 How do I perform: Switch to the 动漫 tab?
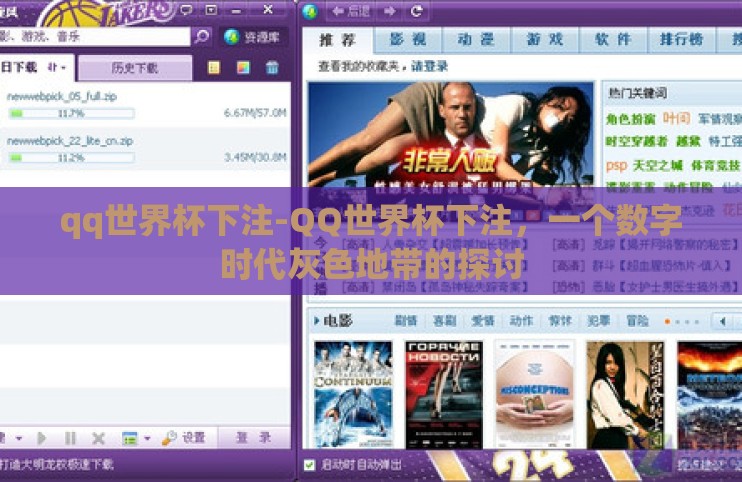pyautogui.click(x=476, y=40)
